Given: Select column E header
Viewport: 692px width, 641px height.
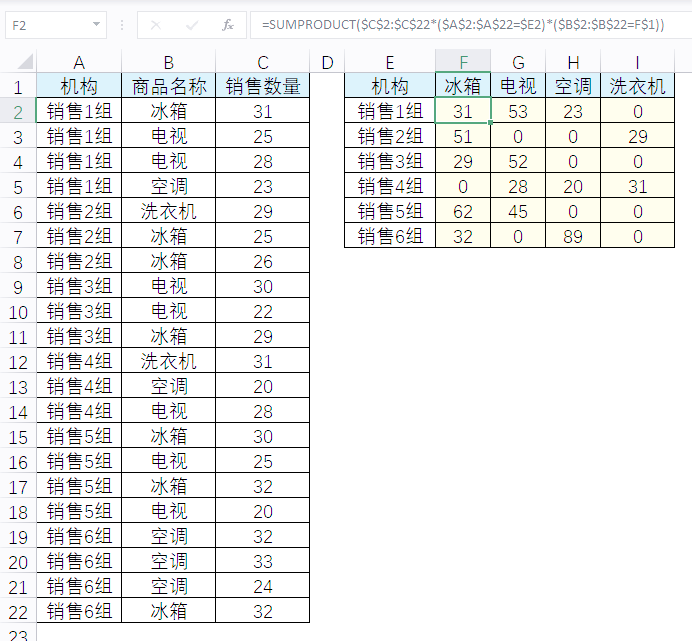Looking at the screenshot, I should click(x=390, y=62).
